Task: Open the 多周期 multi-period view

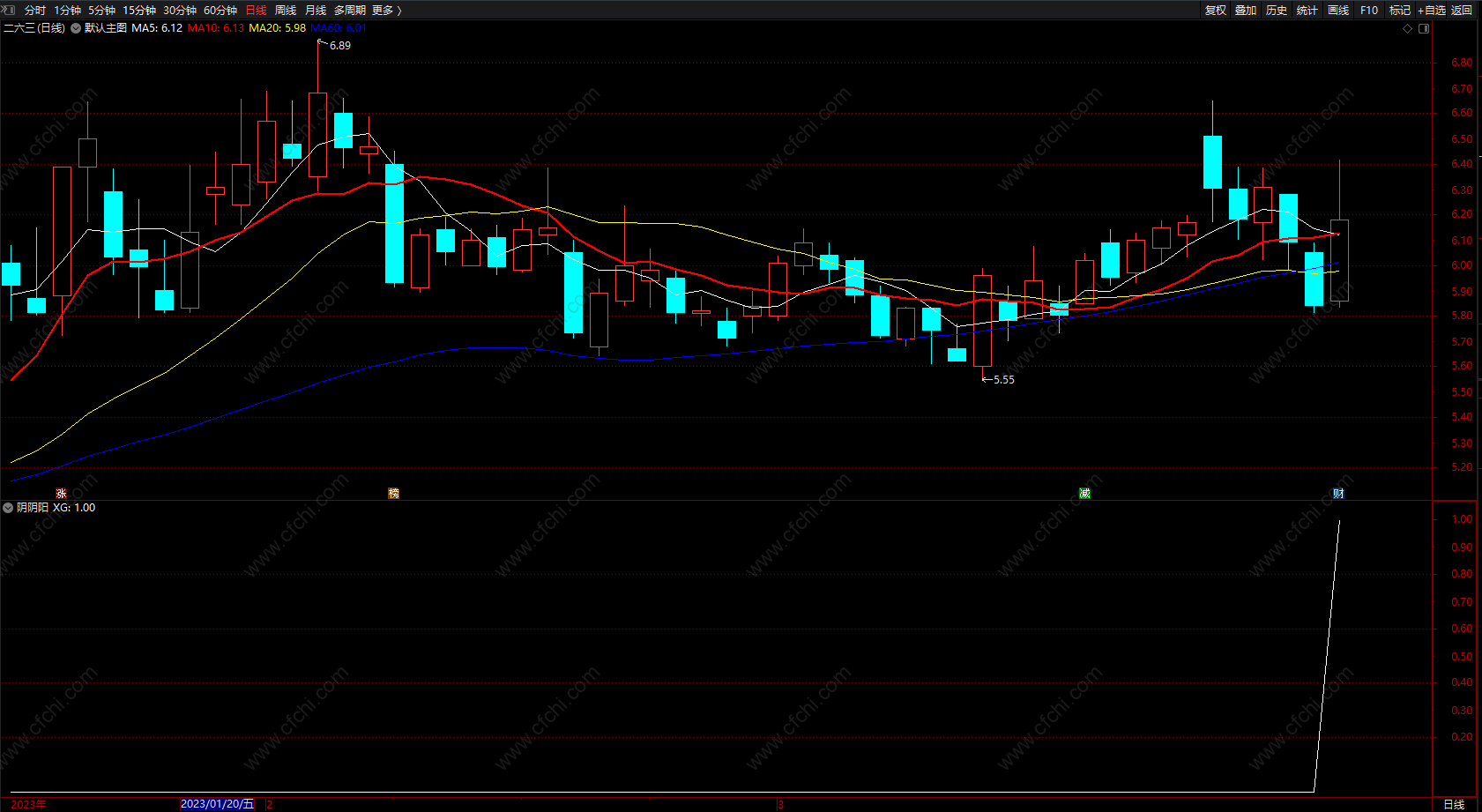Action: coord(350,11)
